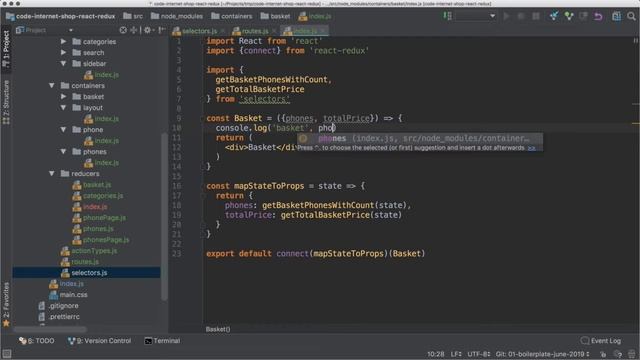640x360 pixels.
Task: Click the tool-windows quick access icon at bottom-left corner
Action: (x=7, y=354)
